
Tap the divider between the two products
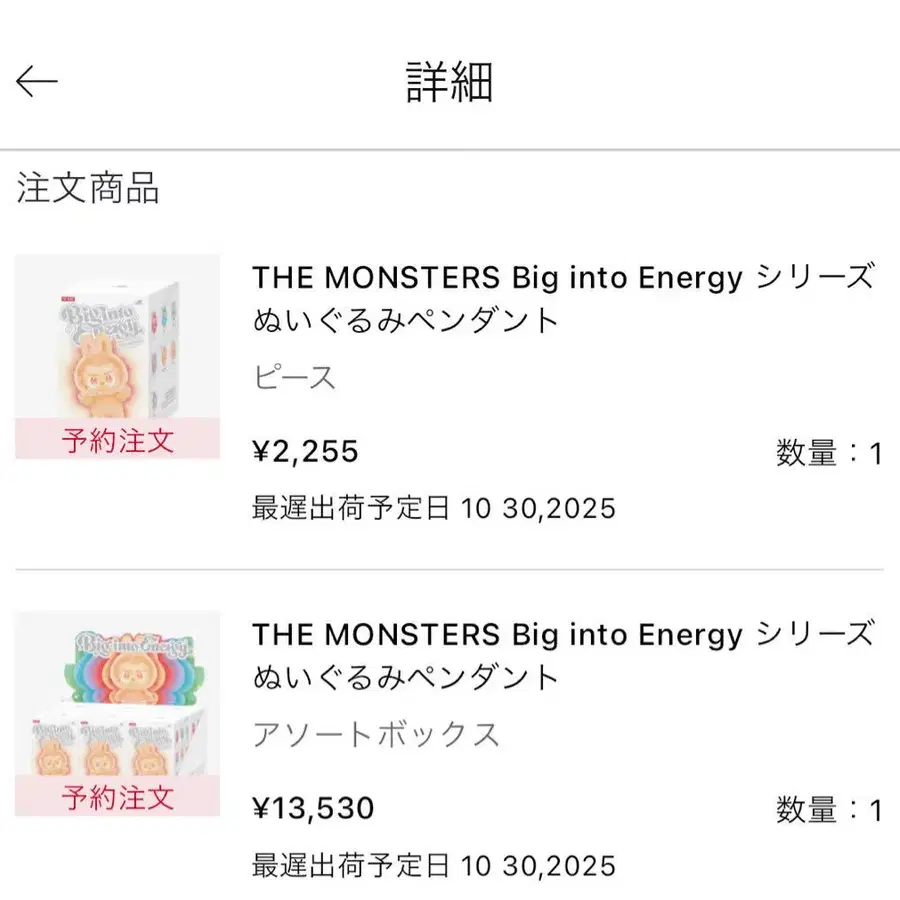click(x=450, y=570)
